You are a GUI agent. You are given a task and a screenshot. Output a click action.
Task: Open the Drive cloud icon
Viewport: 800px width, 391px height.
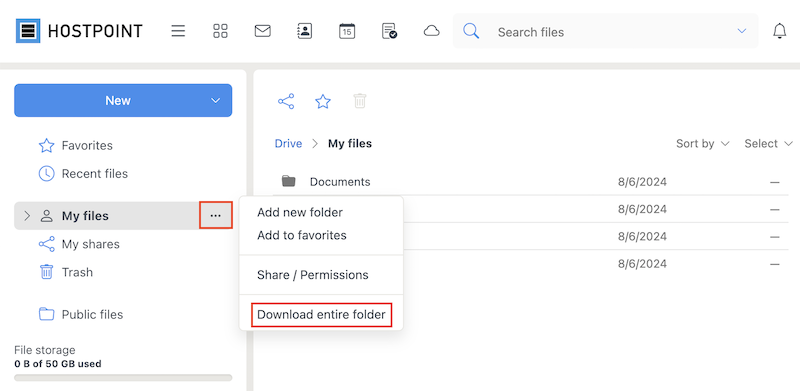coord(432,31)
